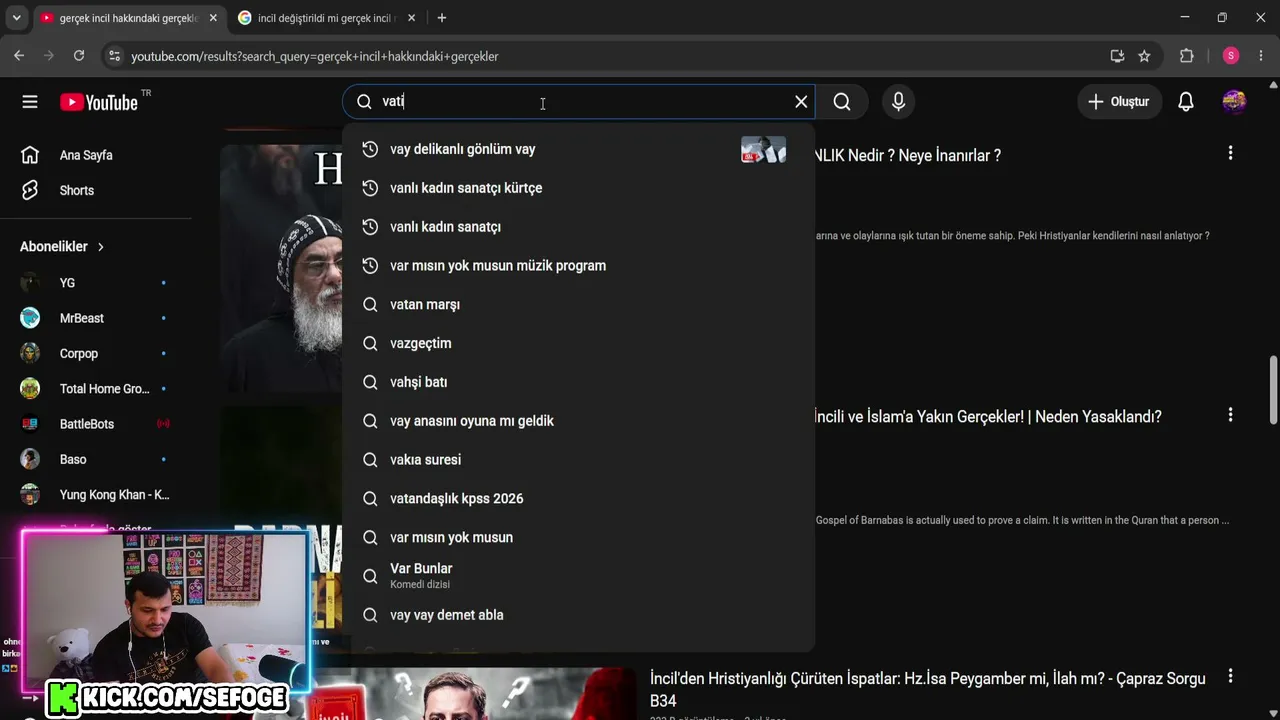The height and width of the screenshot is (720, 1280).
Task: Reload the current page
Action: coord(79,56)
